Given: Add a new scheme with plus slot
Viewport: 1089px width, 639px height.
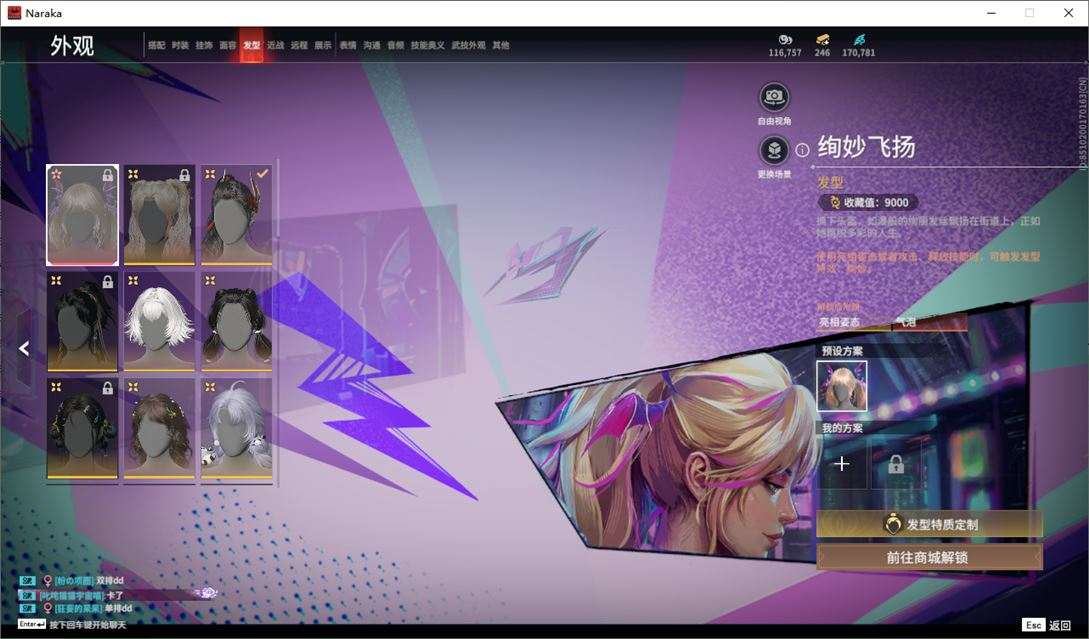Looking at the screenshot, I should [x=841, y=463].
